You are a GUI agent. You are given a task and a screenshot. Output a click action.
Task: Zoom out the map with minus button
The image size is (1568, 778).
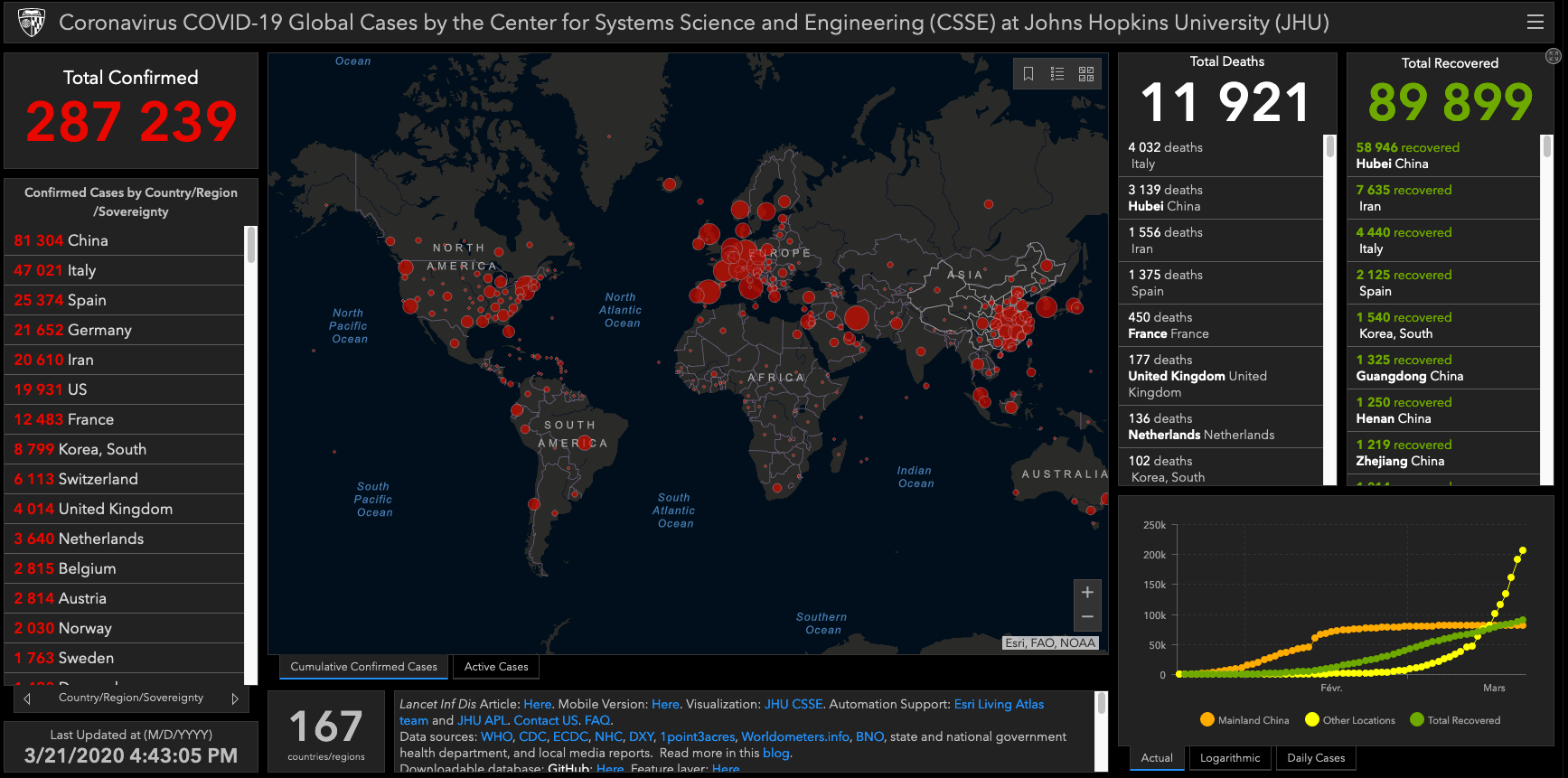pyautogui.click(x=1087, y=617)
